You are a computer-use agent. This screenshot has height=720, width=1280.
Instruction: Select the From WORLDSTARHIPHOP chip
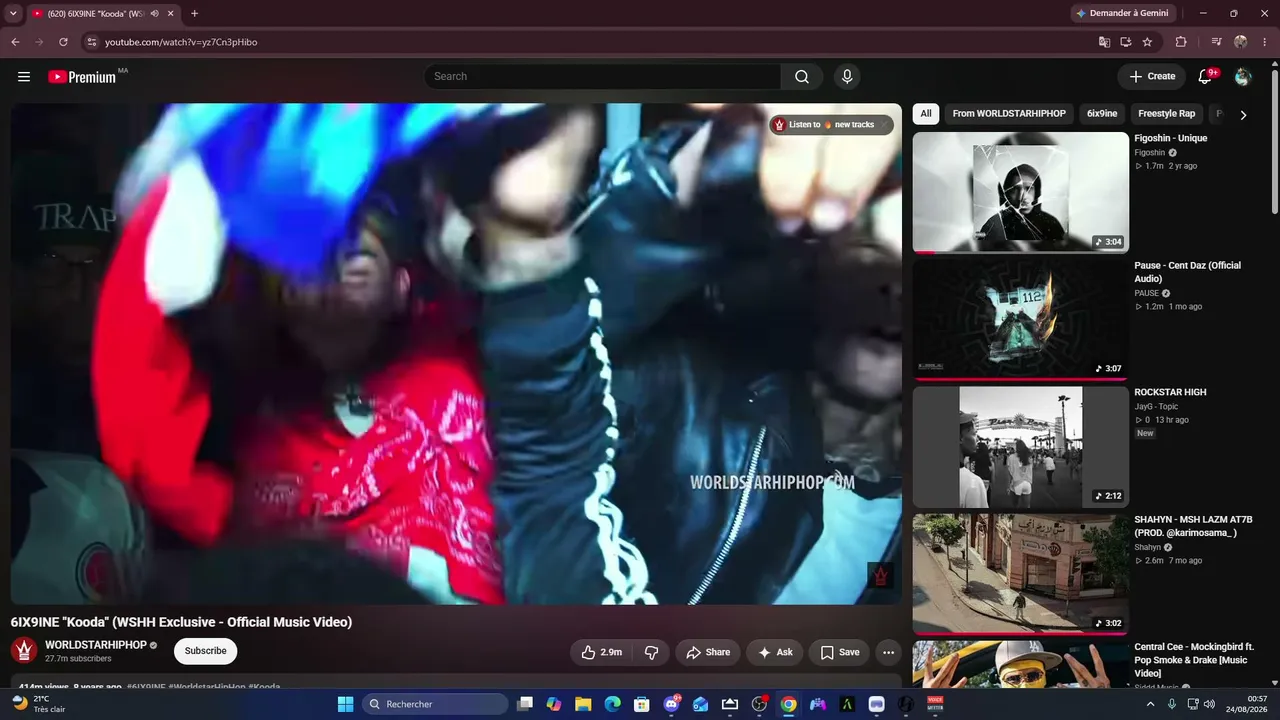(1009, 114)
